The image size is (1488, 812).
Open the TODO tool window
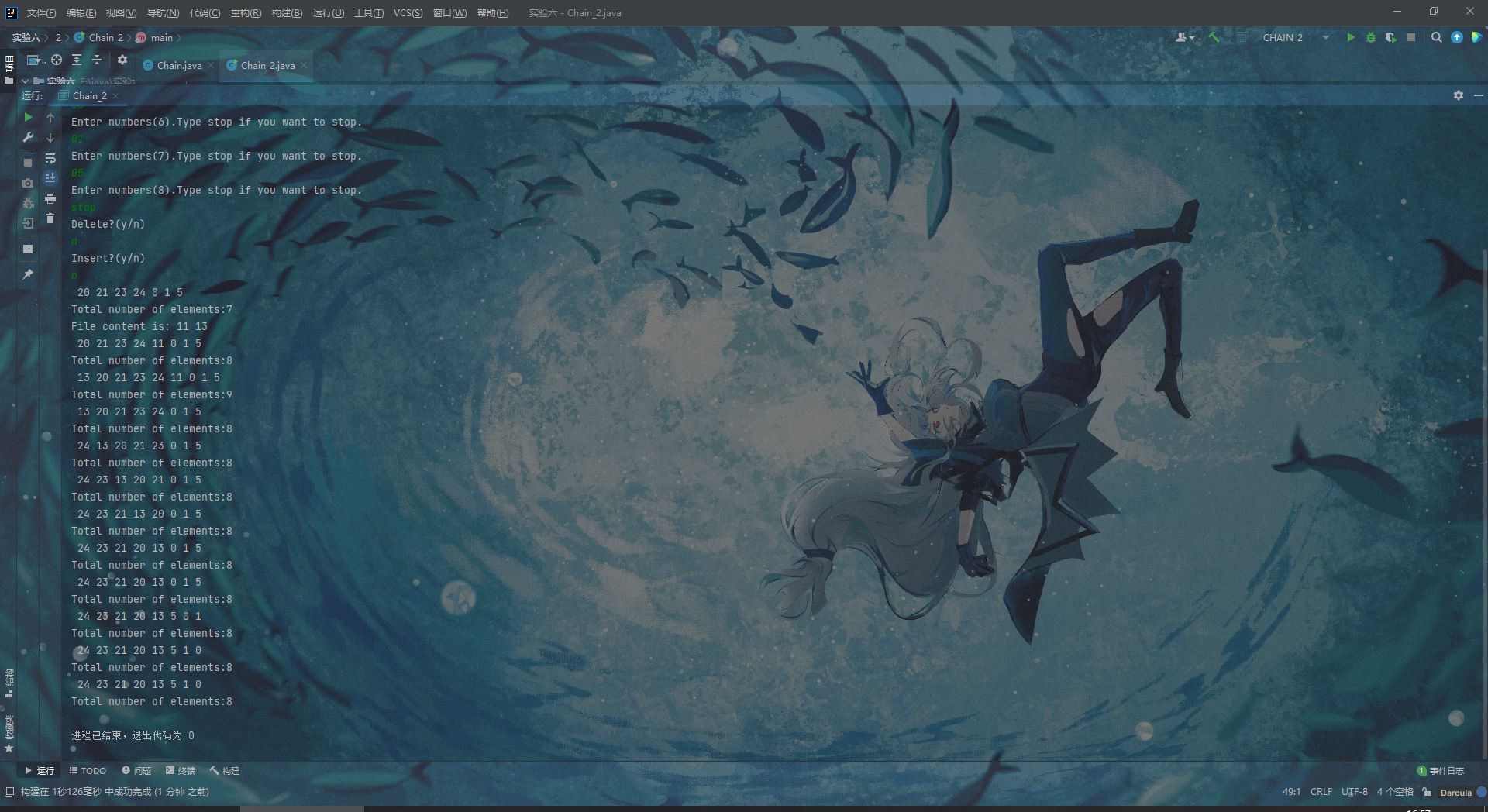pyautogui.click(x=88, y=770)
